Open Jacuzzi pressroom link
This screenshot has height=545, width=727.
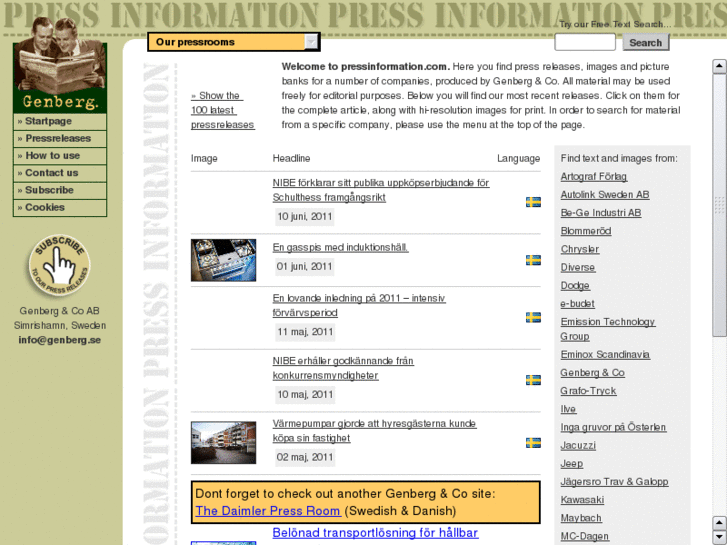click(578, 445)
